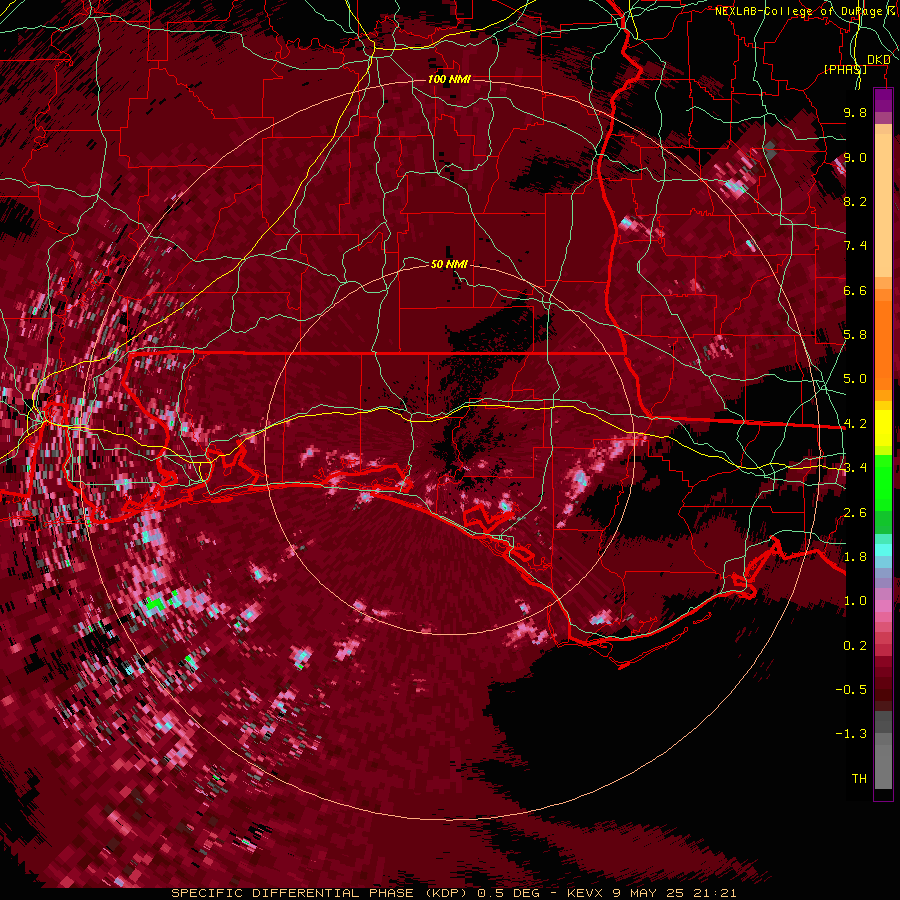Click the 5.8 value on the color scale
Screen dimensions: 900x900
pos(855,335)
